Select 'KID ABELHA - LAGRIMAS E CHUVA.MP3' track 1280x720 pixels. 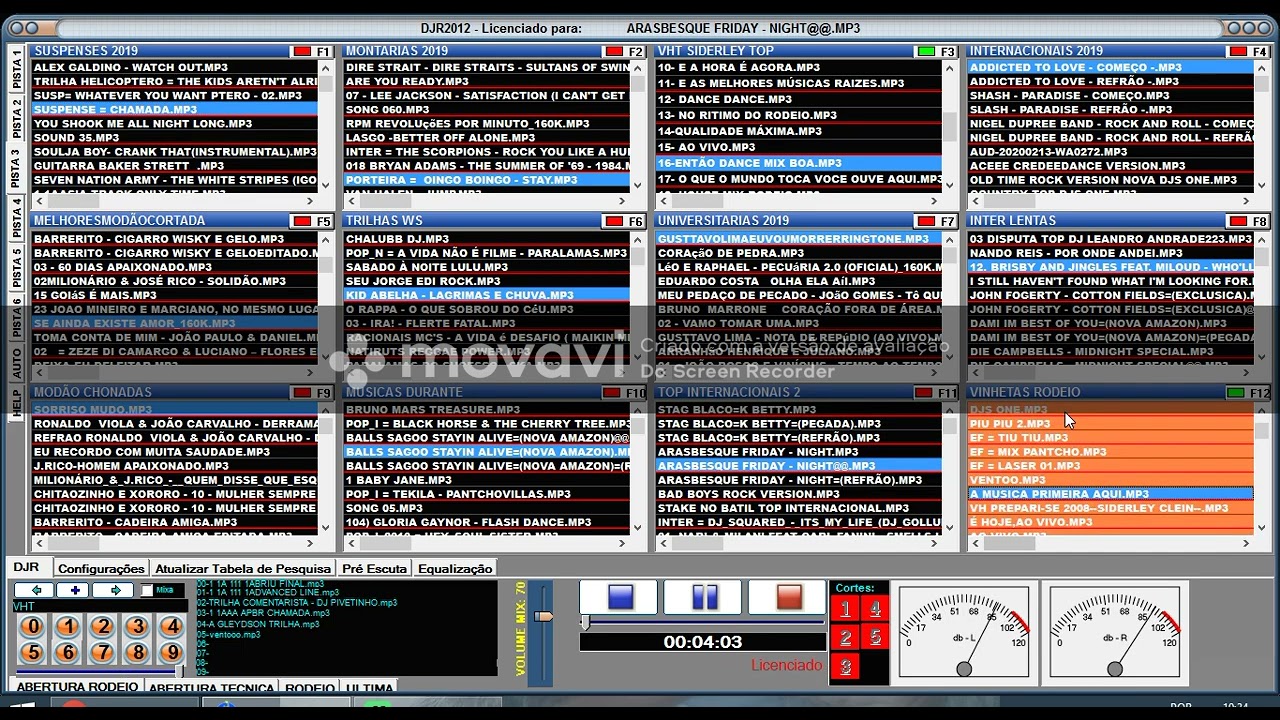pos(486,295)
